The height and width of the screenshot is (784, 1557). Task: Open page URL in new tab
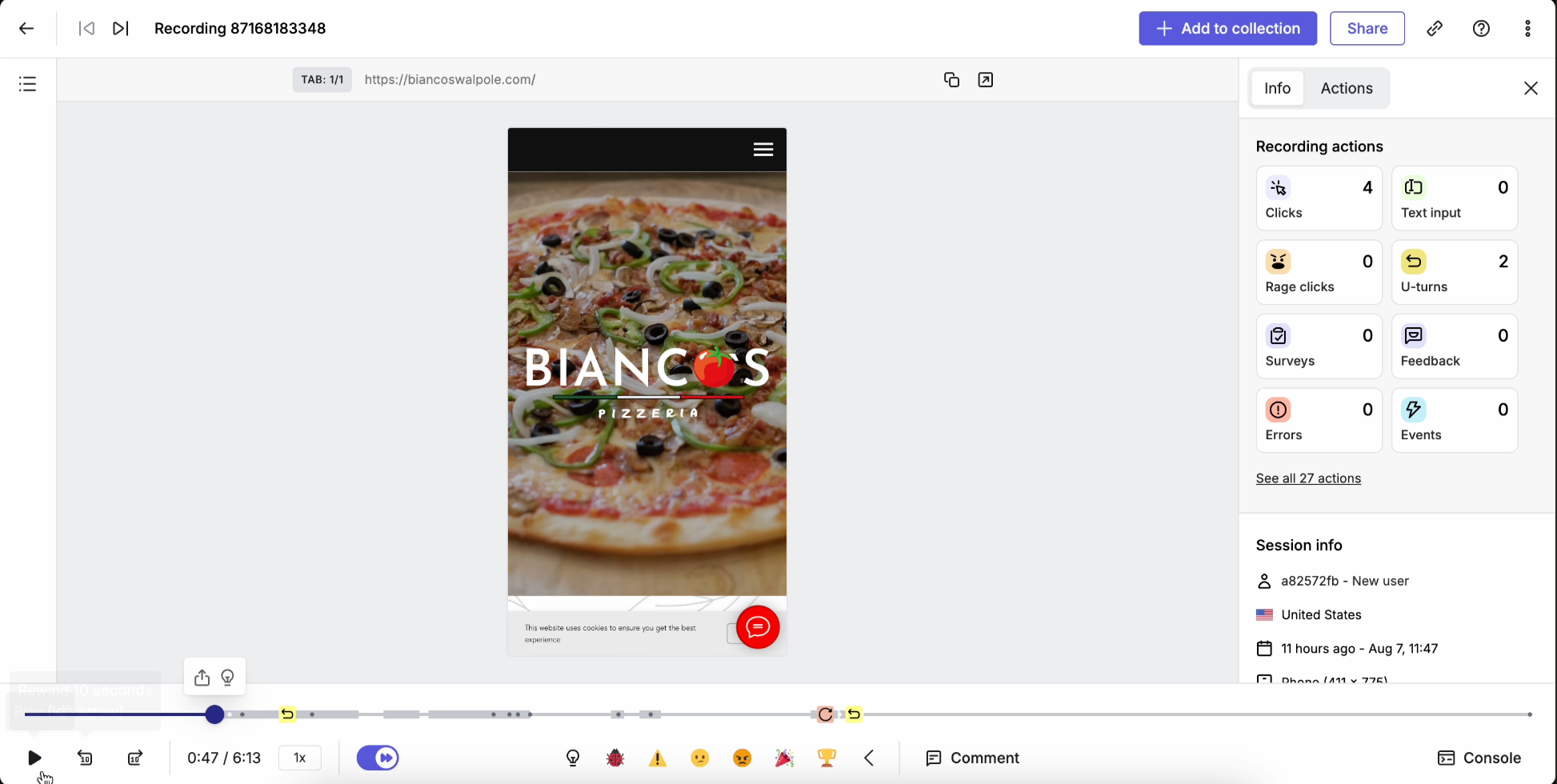(x=986, y=80)
